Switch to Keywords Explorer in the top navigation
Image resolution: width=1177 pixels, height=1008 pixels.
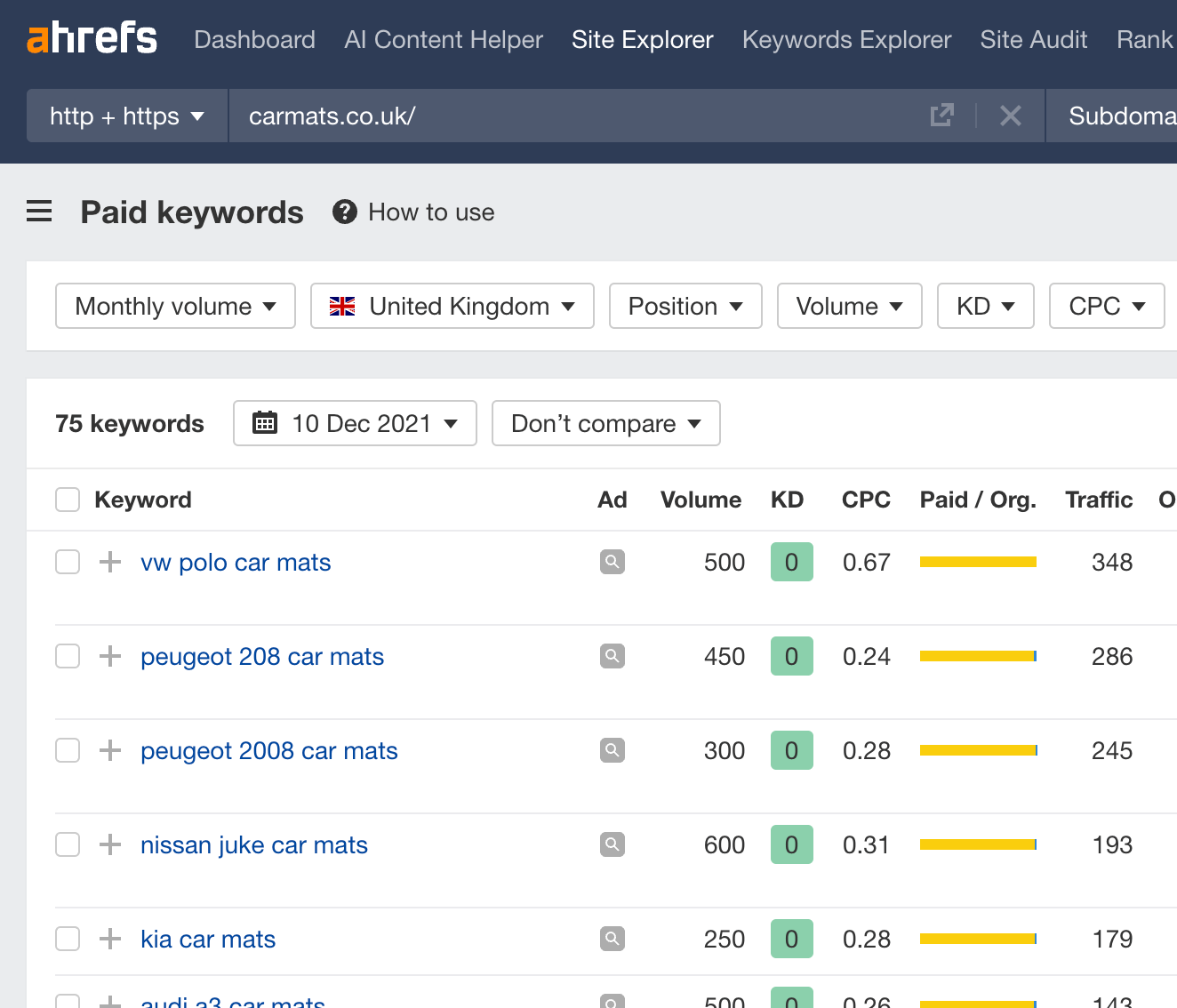846,39
